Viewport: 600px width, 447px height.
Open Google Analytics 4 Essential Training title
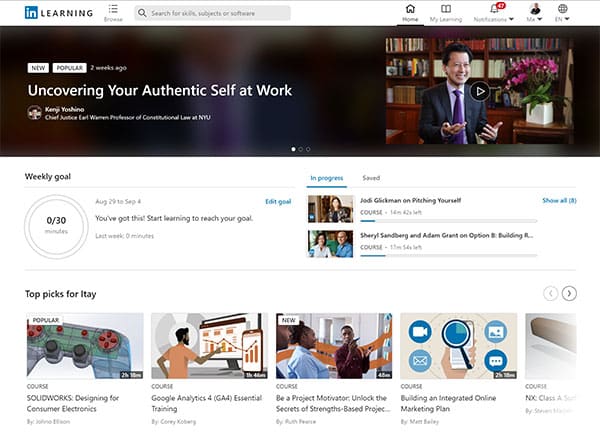click(207, 403)
